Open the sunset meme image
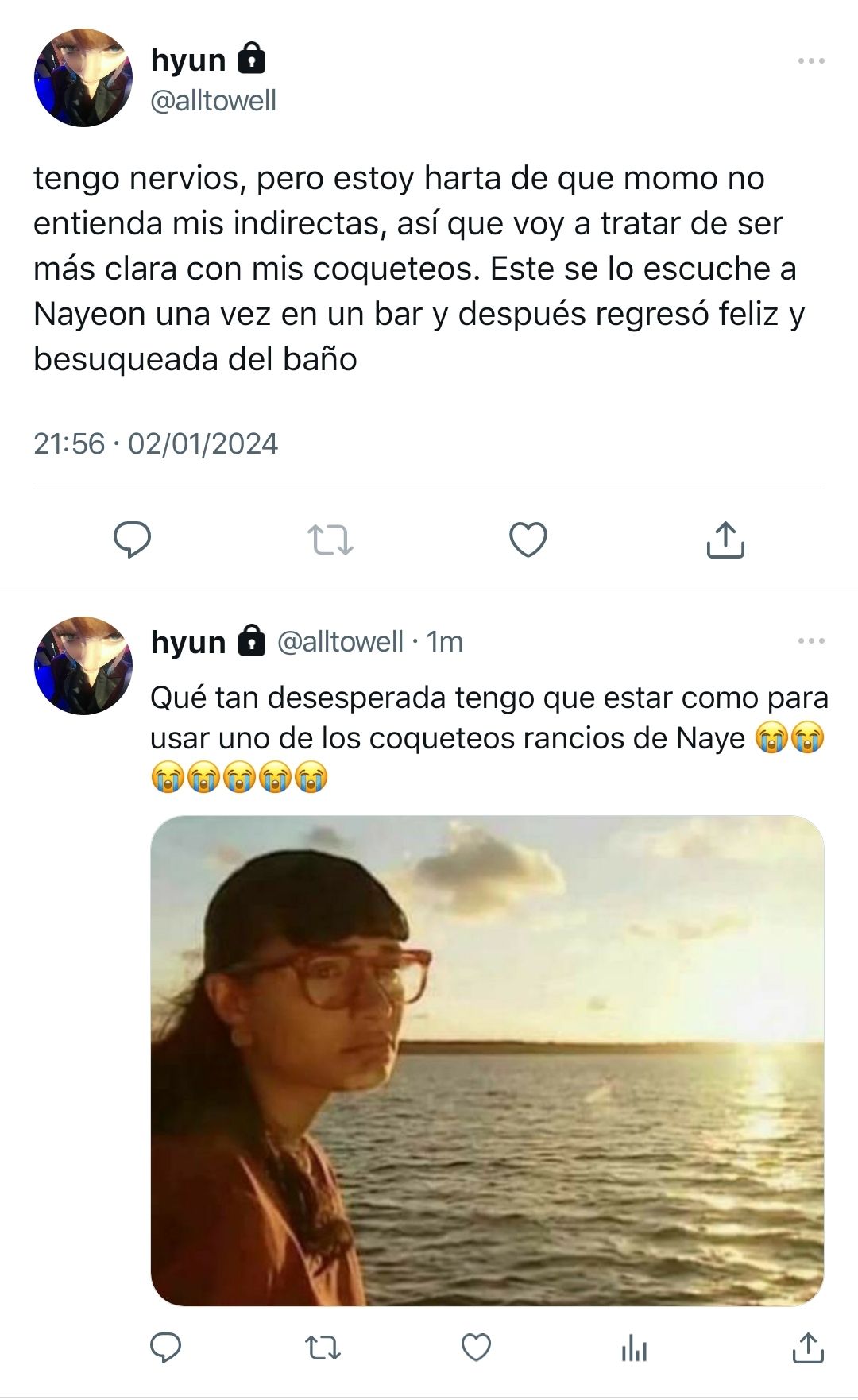 coord(487,1061)
